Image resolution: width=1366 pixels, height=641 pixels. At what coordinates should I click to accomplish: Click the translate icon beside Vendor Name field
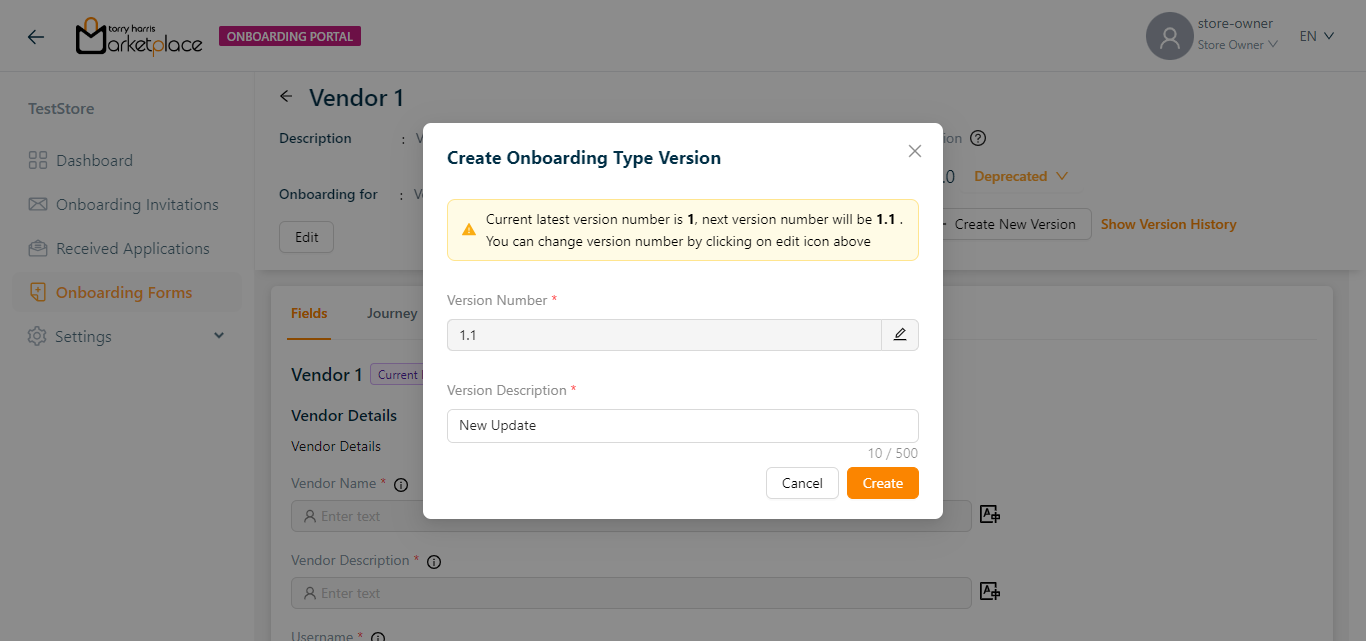click(989, 515)
